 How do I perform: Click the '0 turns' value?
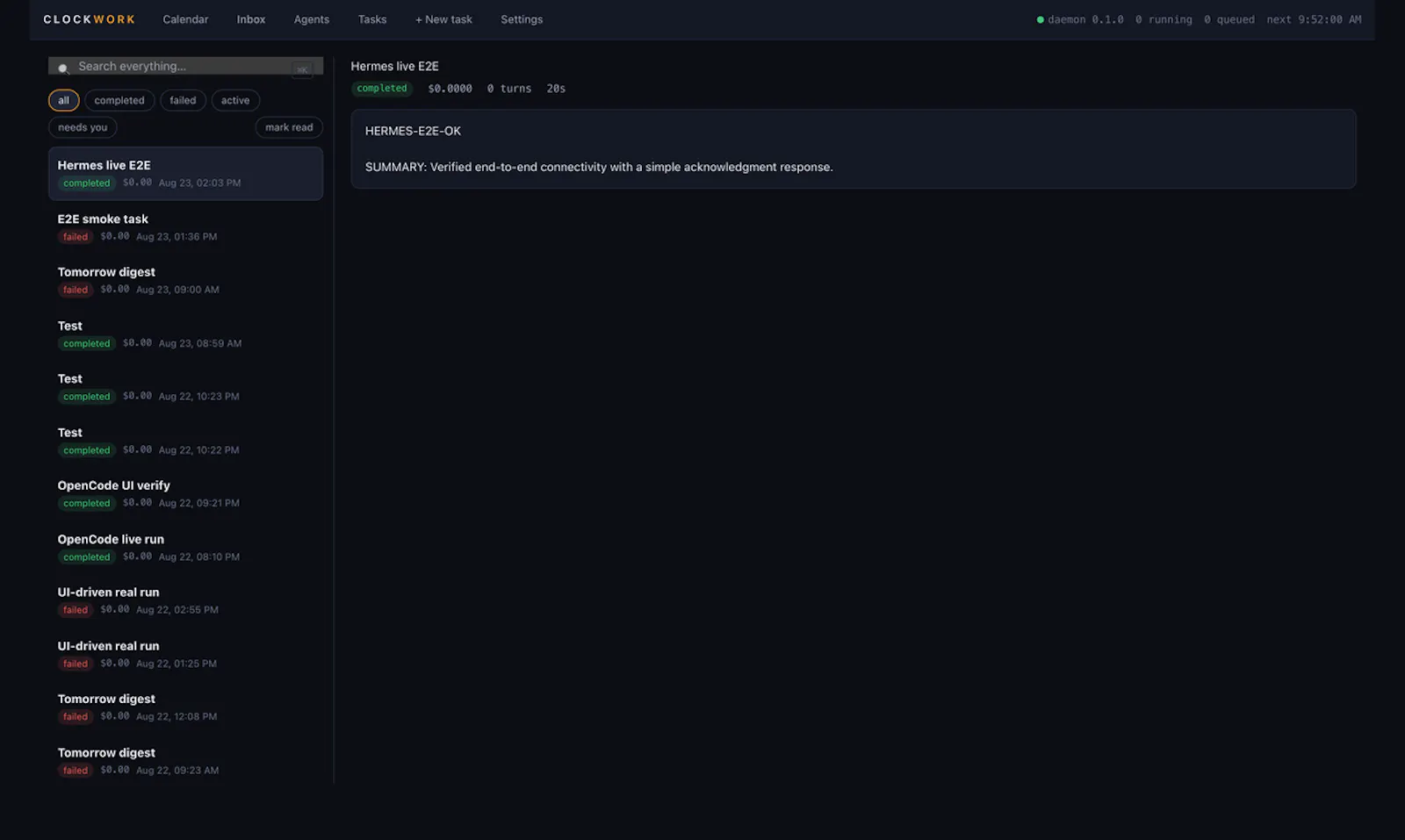(x=509, y=89)
